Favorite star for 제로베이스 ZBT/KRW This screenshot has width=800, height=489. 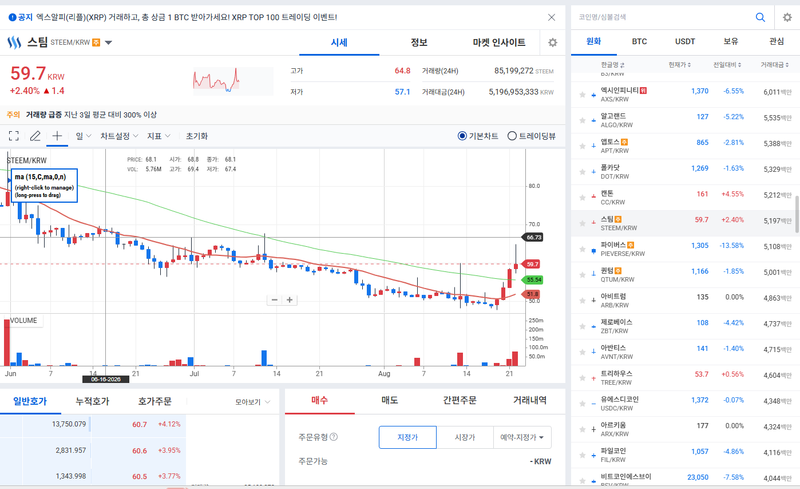pyautogui.click(x=582, y=326)
